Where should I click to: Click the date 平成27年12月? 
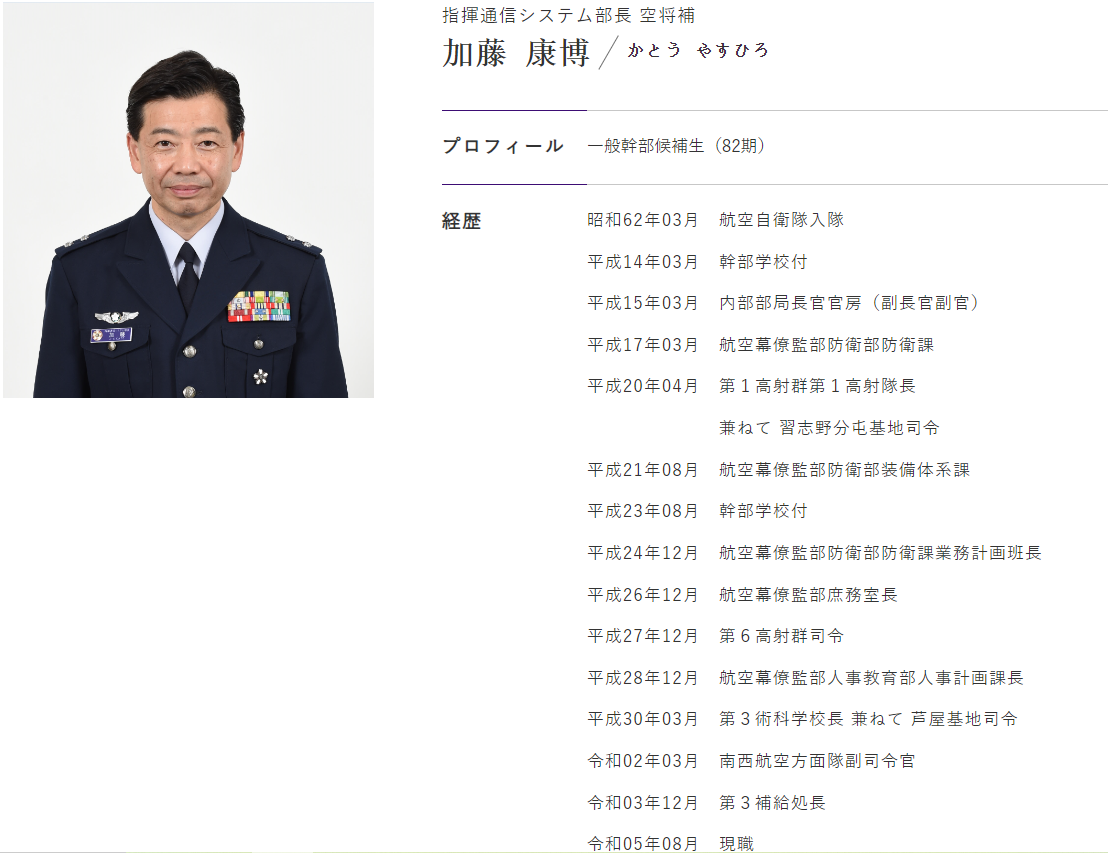coord(642,636)
